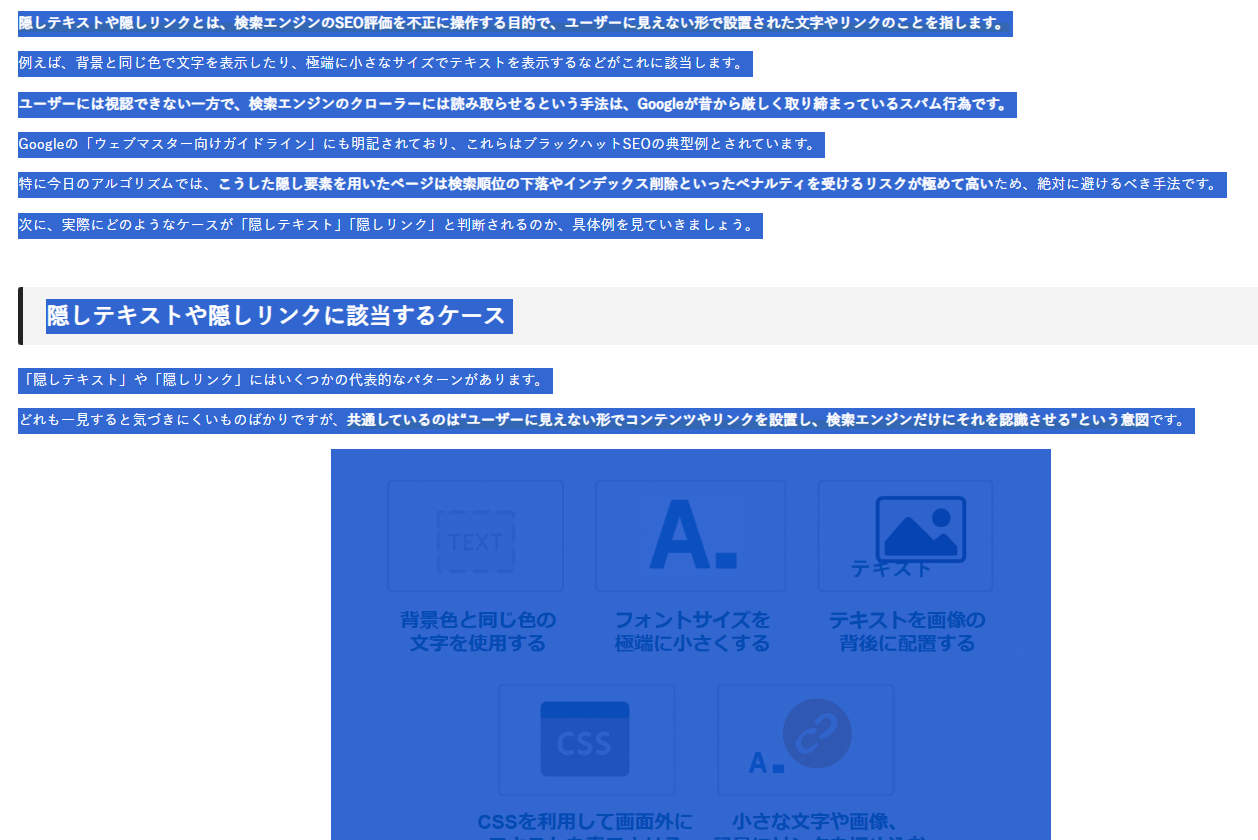This screenshot has height=840, width=1258.
Task: Click bold paragraph starting 'ユーザーには視認できない一方で'
Action: point(516,104)
